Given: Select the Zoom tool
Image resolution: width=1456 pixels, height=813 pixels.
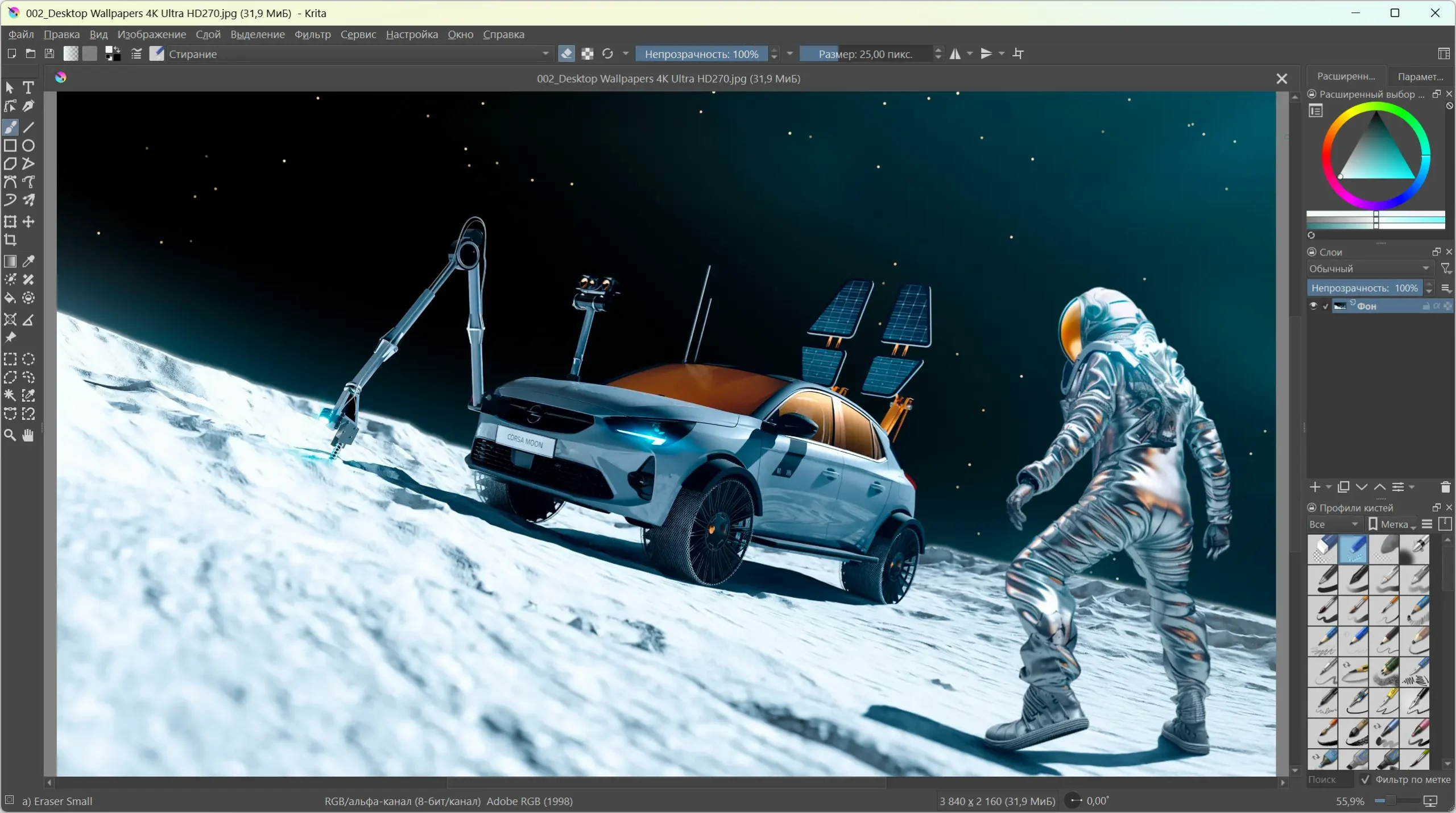Looking at the screenshot, I should click(x=10, y=436).
